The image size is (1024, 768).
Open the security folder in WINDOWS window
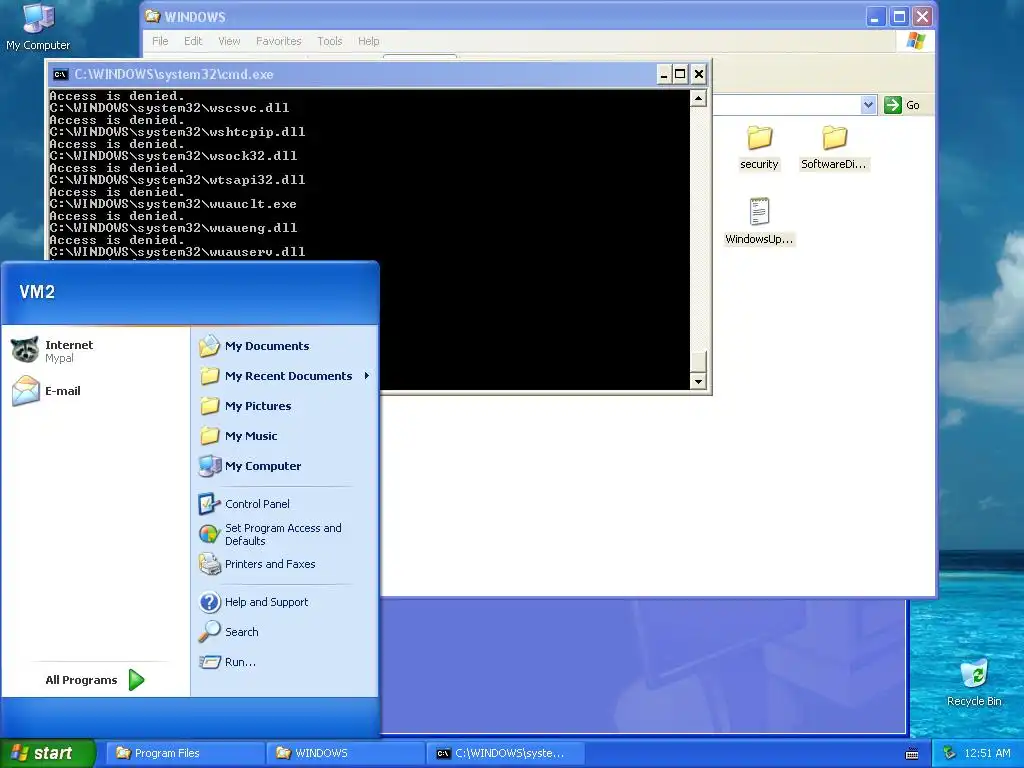[x=759, y=148]
